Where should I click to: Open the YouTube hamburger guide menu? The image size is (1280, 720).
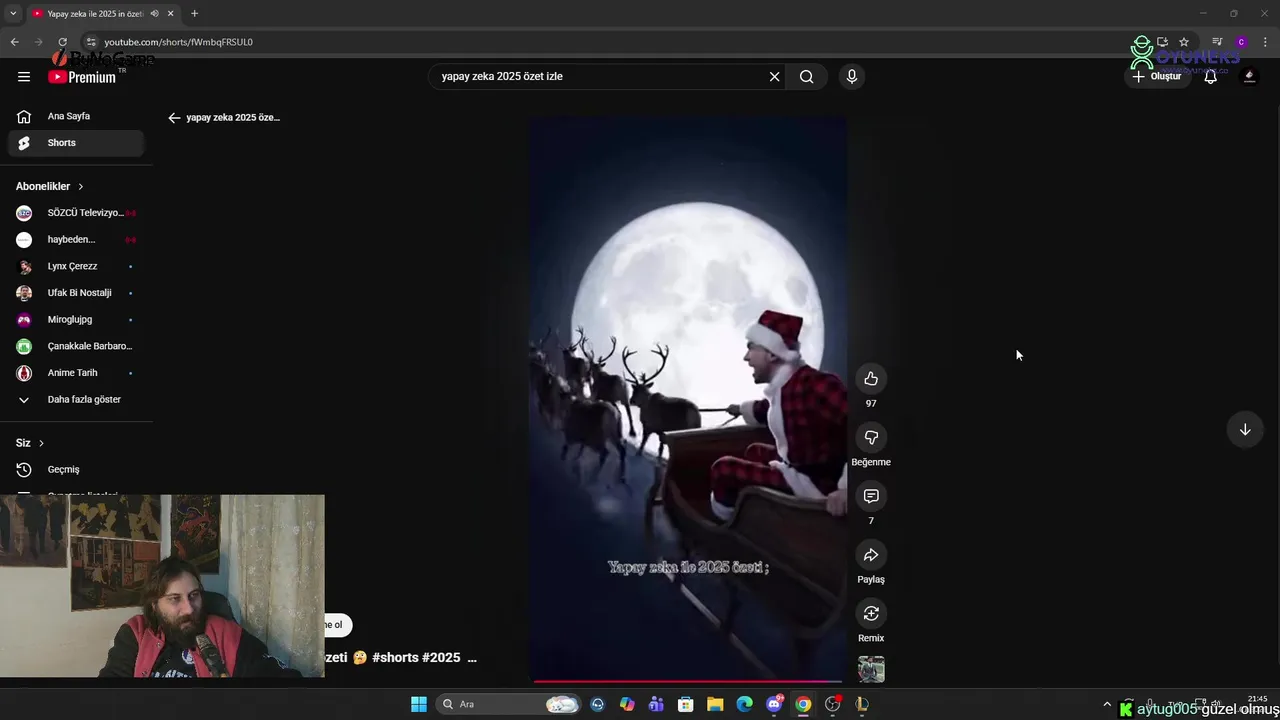(24, 76)
